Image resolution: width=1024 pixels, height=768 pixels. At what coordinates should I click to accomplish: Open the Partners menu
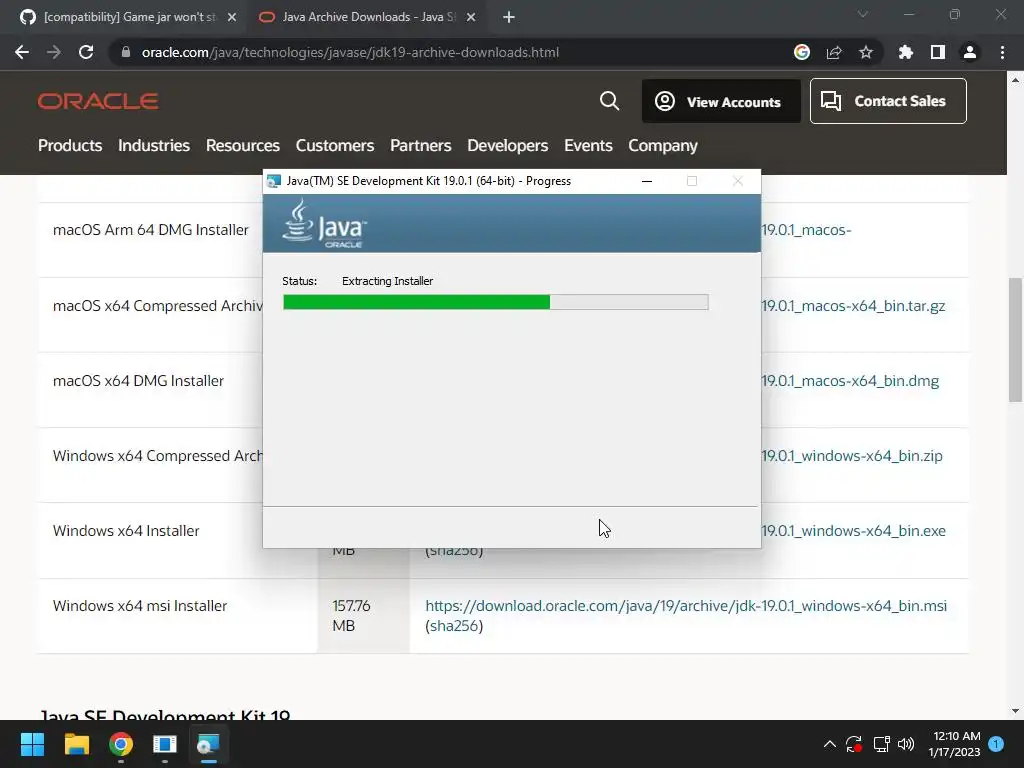click(421, 145)
